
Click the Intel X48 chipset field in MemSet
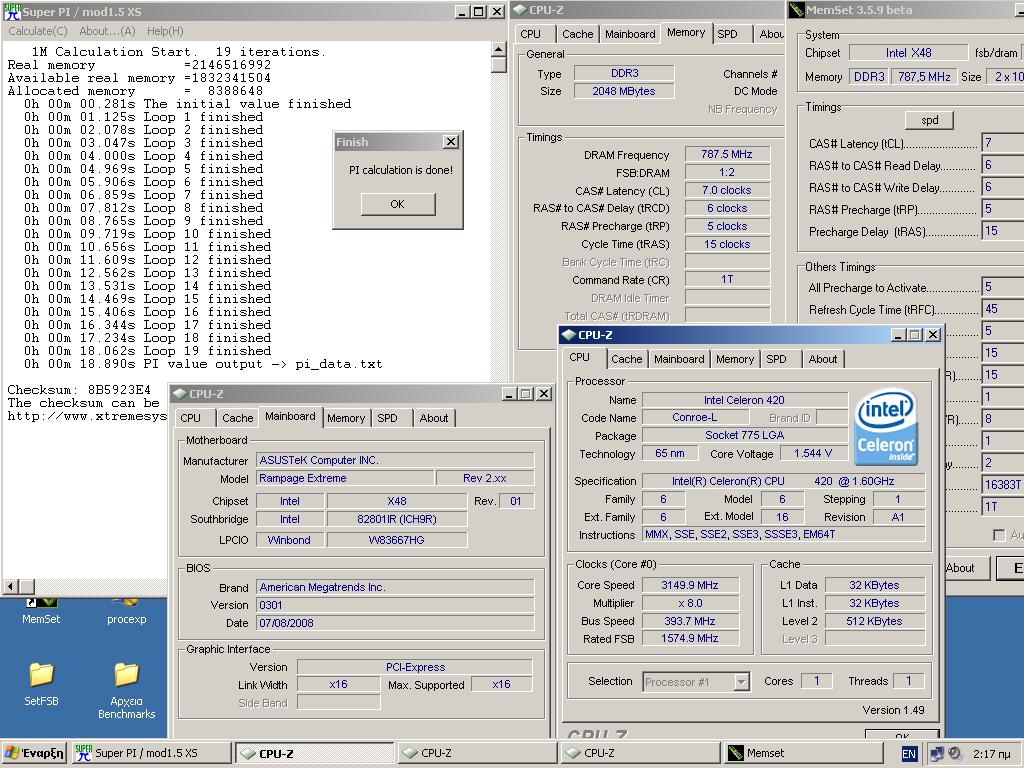908,53
